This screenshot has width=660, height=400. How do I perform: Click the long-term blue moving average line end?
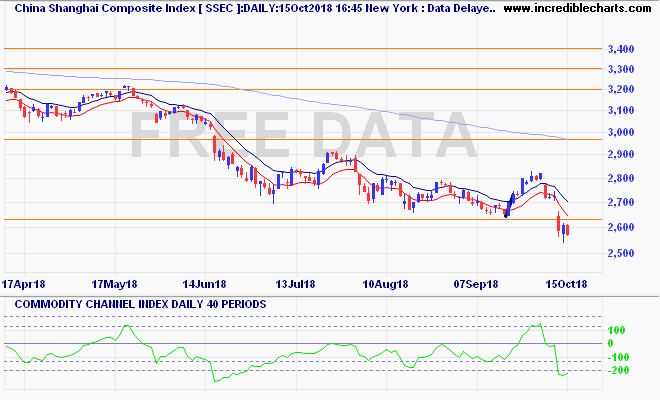click(x=567, y=139)
